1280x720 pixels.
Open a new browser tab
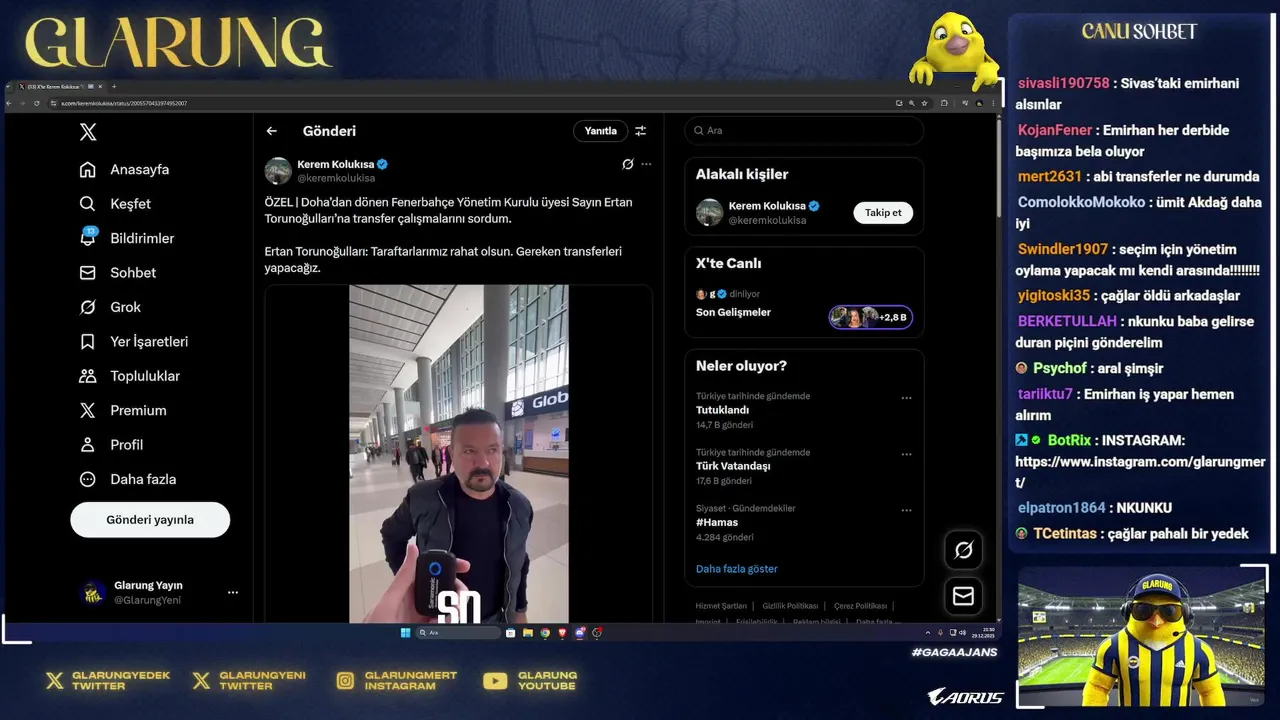click(114, 87)
